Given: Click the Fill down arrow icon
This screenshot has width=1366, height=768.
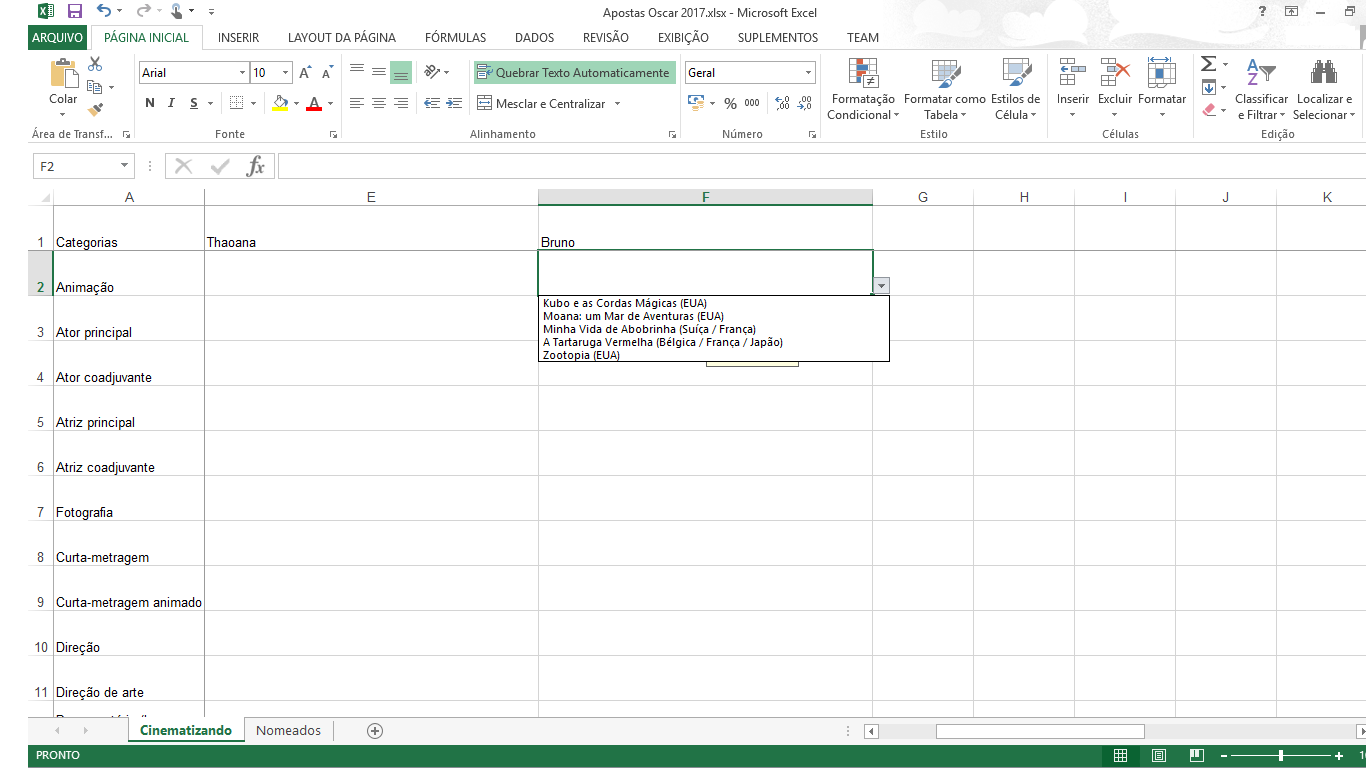Looking at the screenshot, I should click(x=1208, y=87).
